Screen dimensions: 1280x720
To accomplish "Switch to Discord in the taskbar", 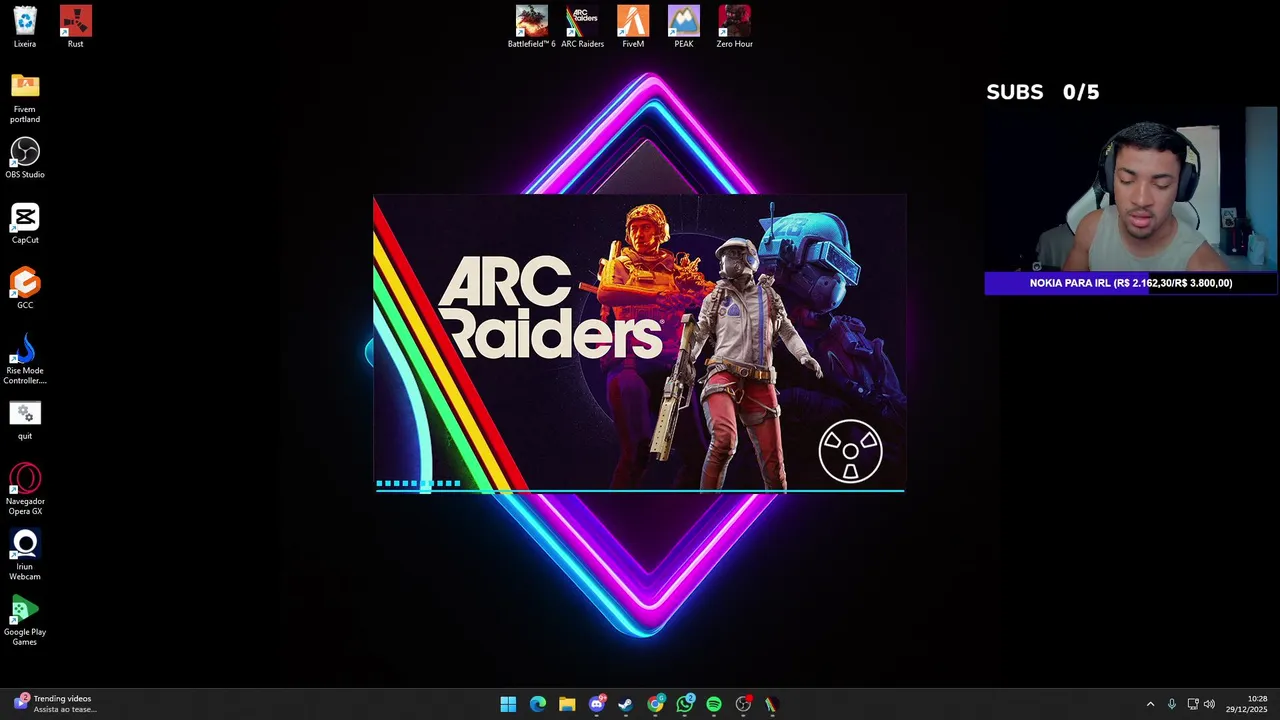I will pyautogui.click(x=597, y=704).
